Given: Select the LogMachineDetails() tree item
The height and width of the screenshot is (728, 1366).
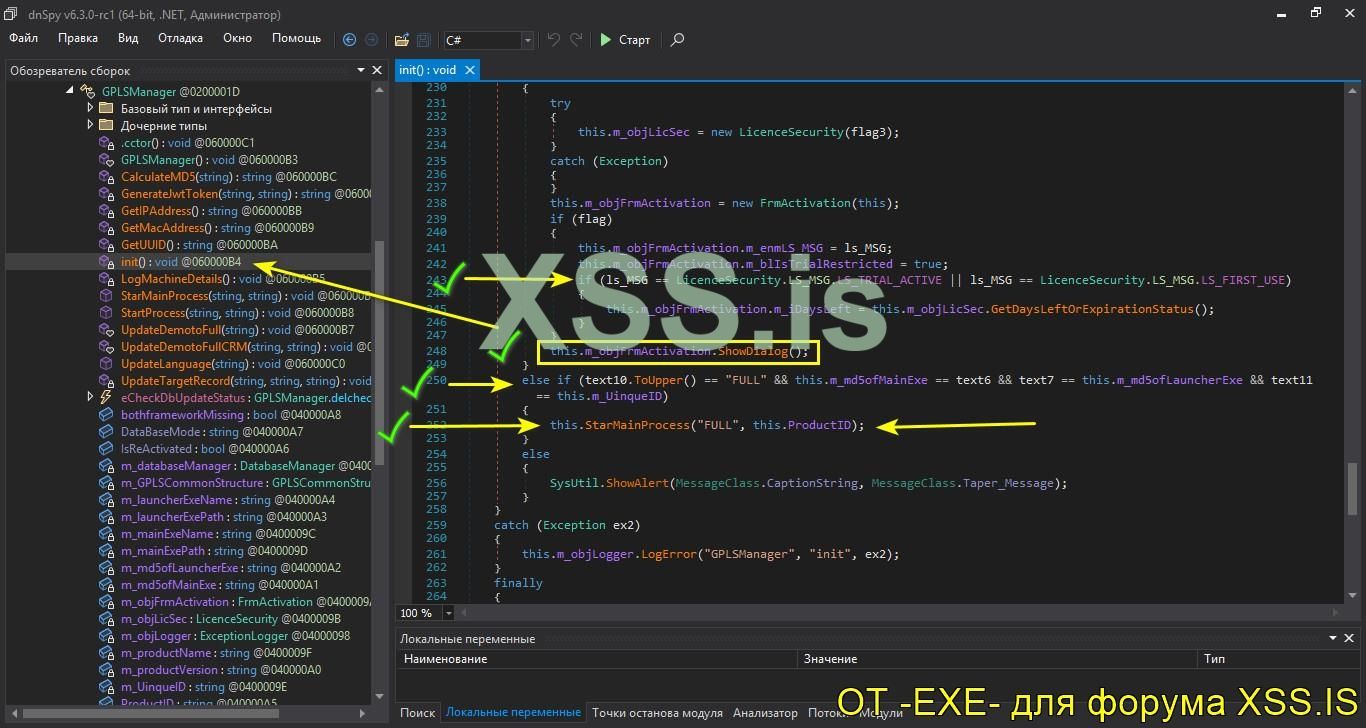Looking at the screenshot, I should click(x=223, y=279).
